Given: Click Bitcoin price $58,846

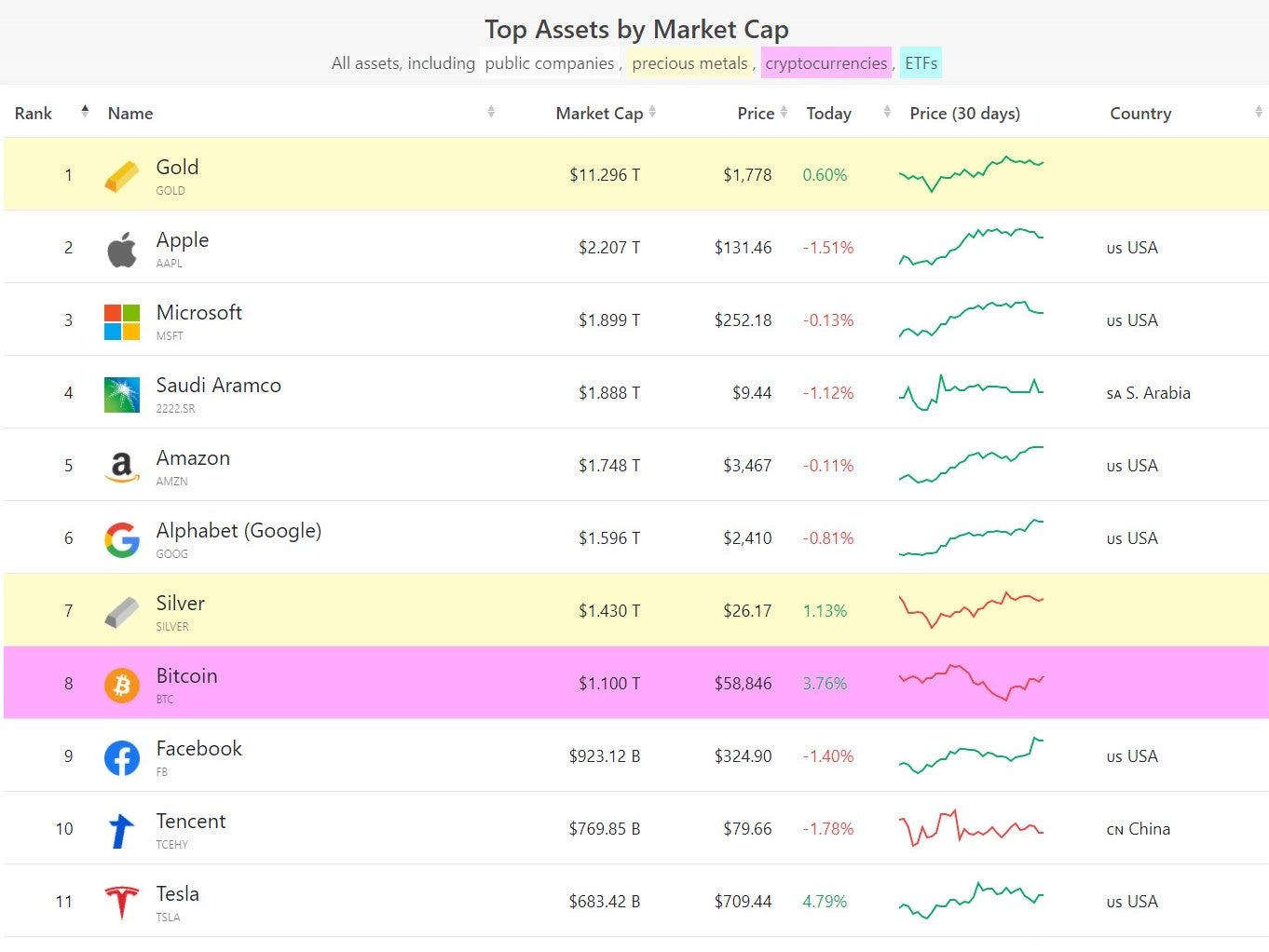Looking at the screenshot, I should tap(743, 684).
